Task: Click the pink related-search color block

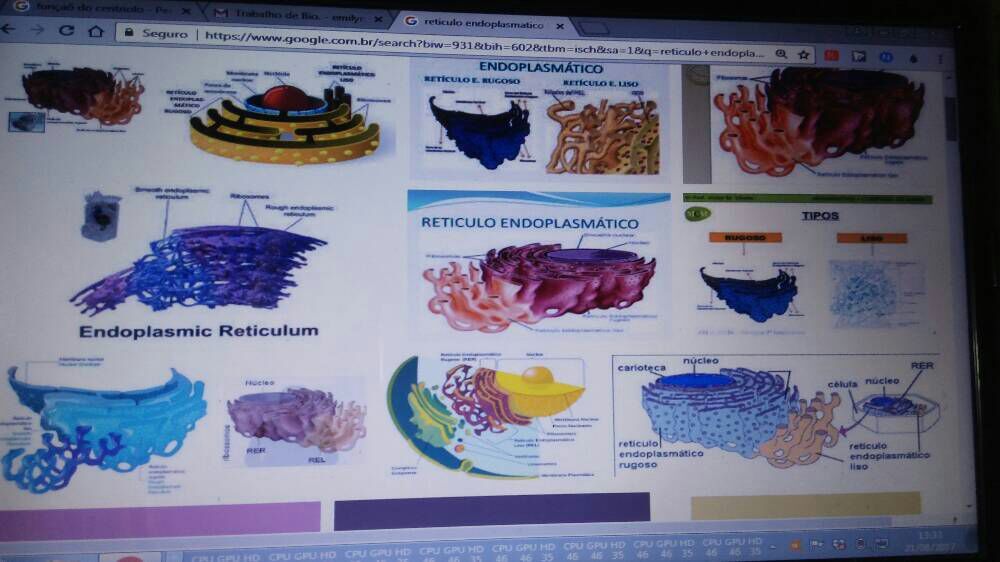Action: click(x=159, y=519)
